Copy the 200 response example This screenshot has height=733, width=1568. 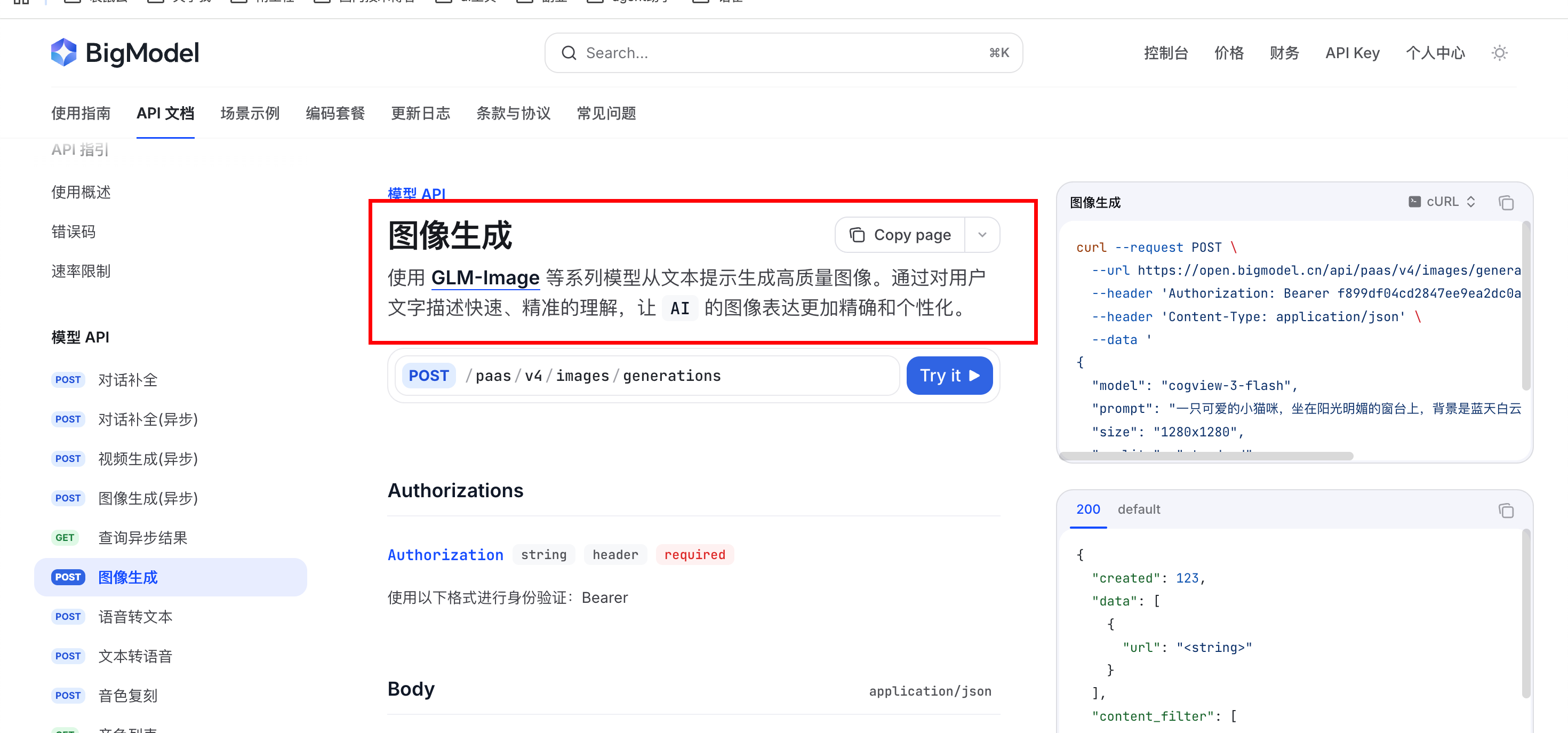[1506, 510]
